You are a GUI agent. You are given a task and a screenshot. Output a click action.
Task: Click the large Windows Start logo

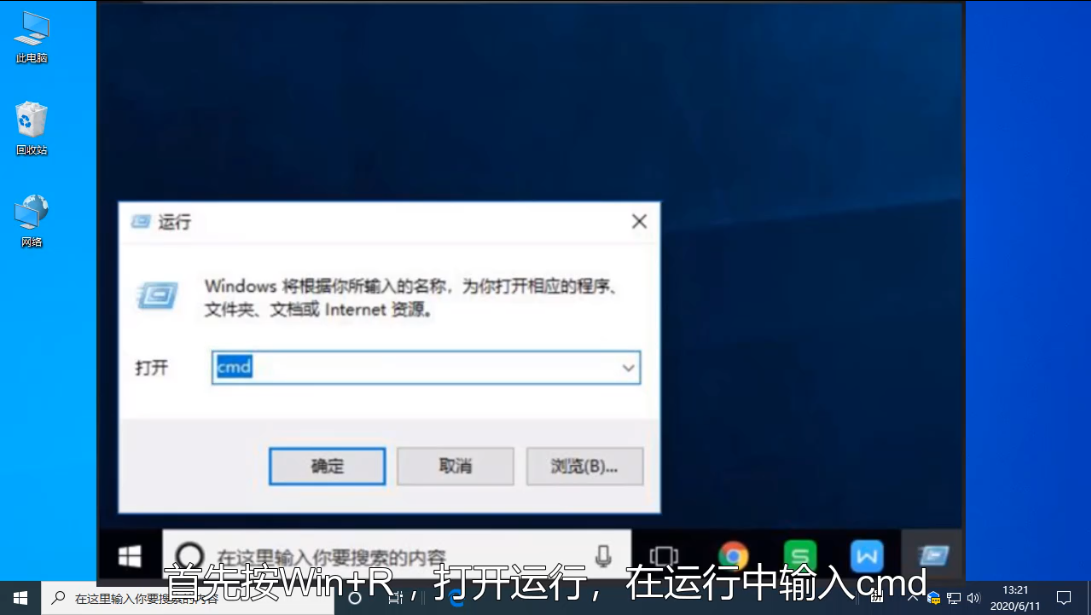(x=130, y=556)
